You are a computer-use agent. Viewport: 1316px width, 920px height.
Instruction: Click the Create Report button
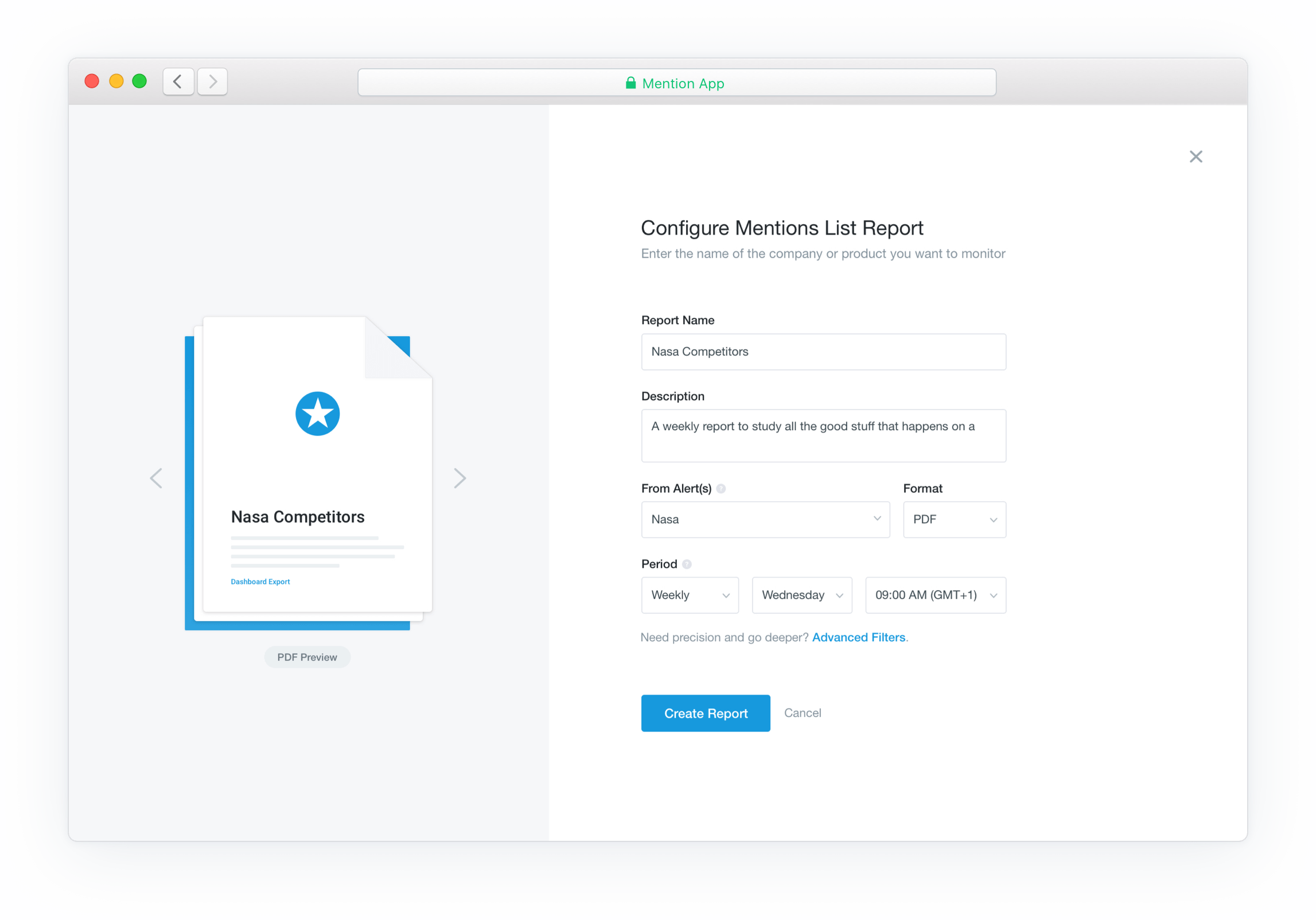tap(706, 713)
